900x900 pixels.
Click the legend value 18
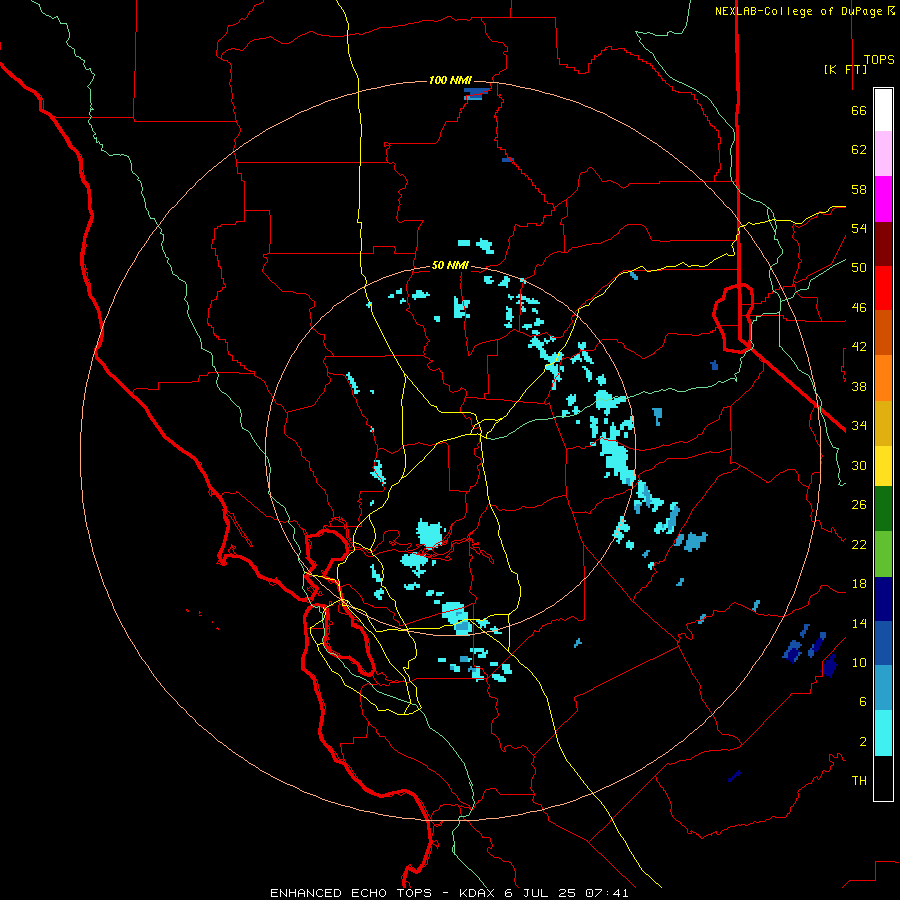[859, 584]
